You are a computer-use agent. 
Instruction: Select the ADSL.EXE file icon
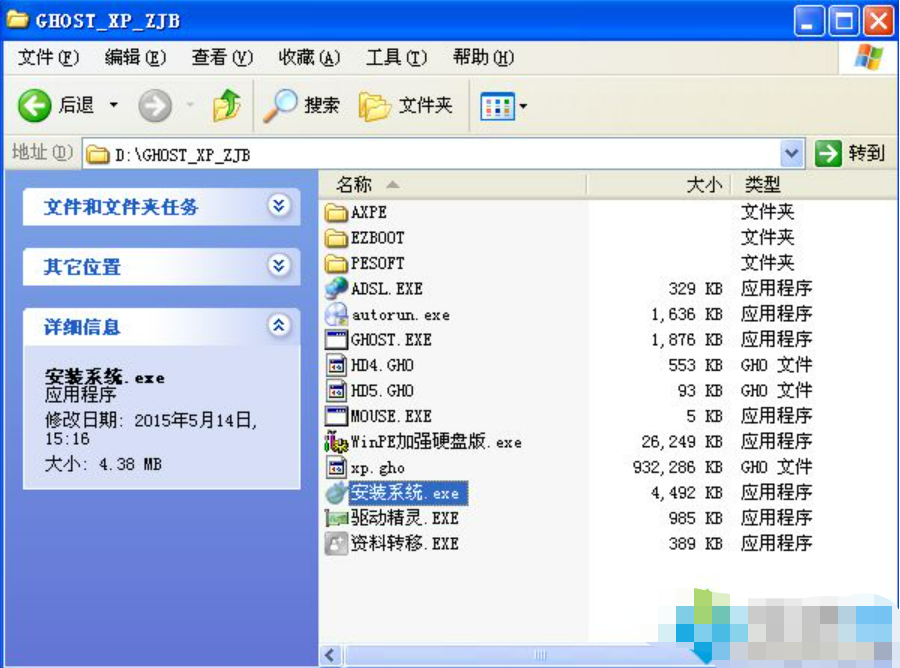336,288
